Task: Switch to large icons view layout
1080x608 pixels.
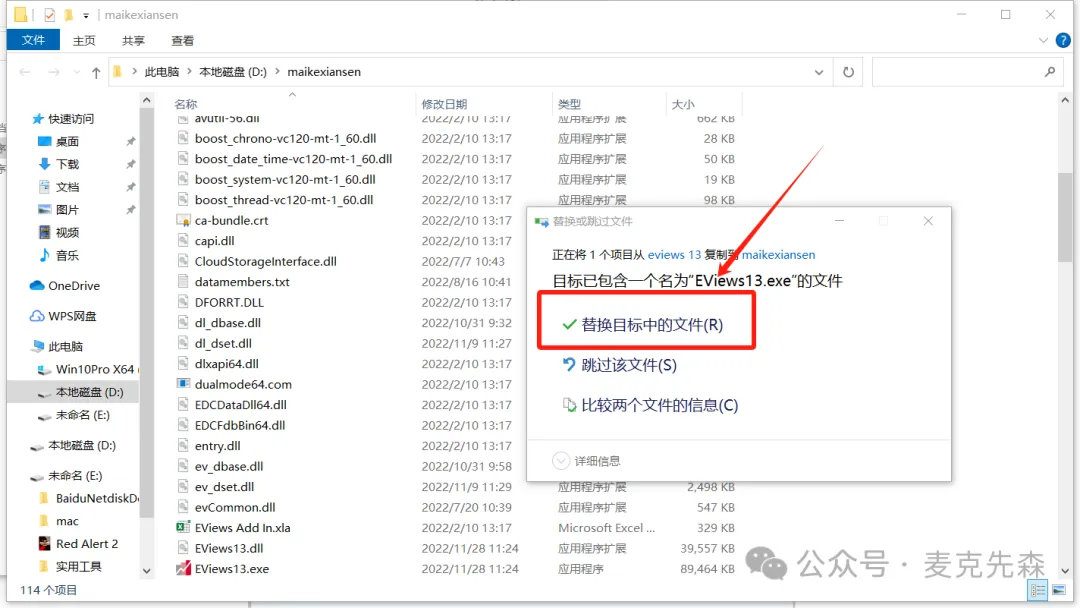Action: click(x=1059, y=590)
